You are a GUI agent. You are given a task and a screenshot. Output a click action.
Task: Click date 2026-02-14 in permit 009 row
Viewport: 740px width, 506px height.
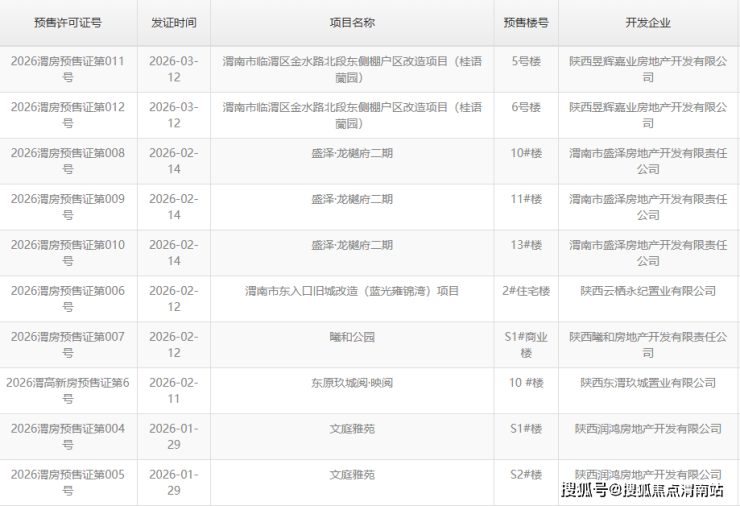pos(174,207)
